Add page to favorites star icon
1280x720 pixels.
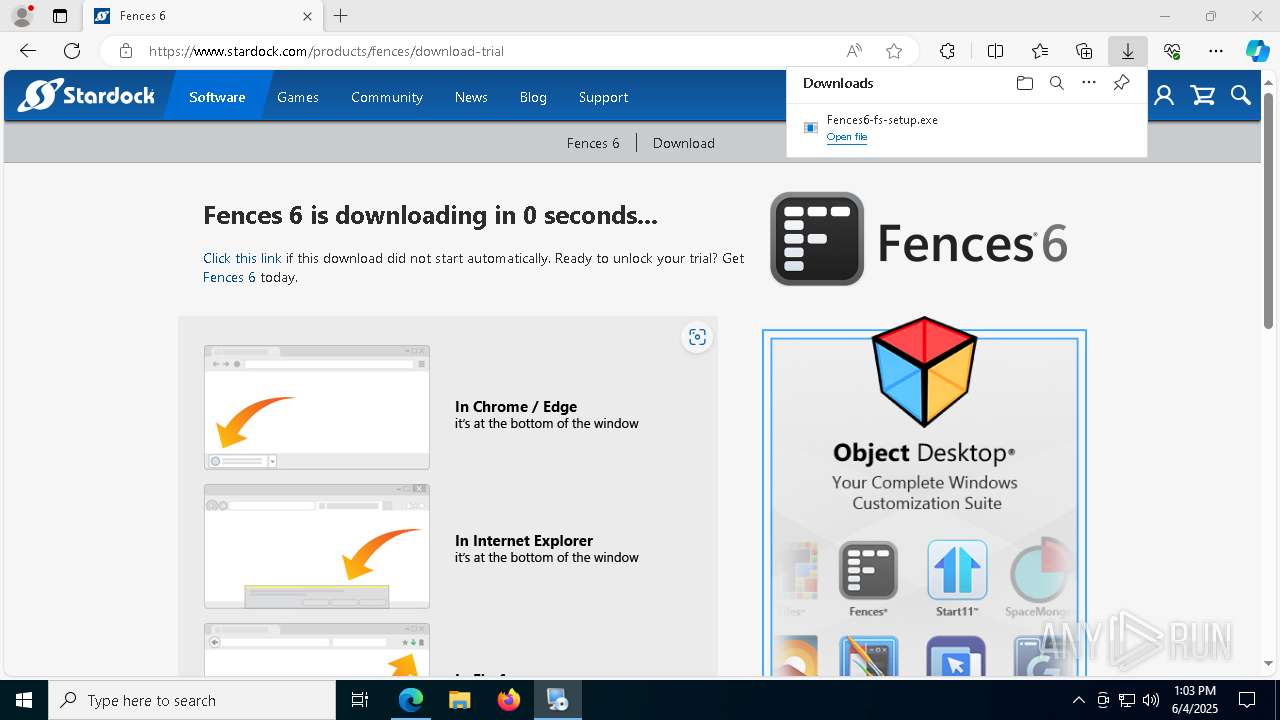(x=894, y=51)
